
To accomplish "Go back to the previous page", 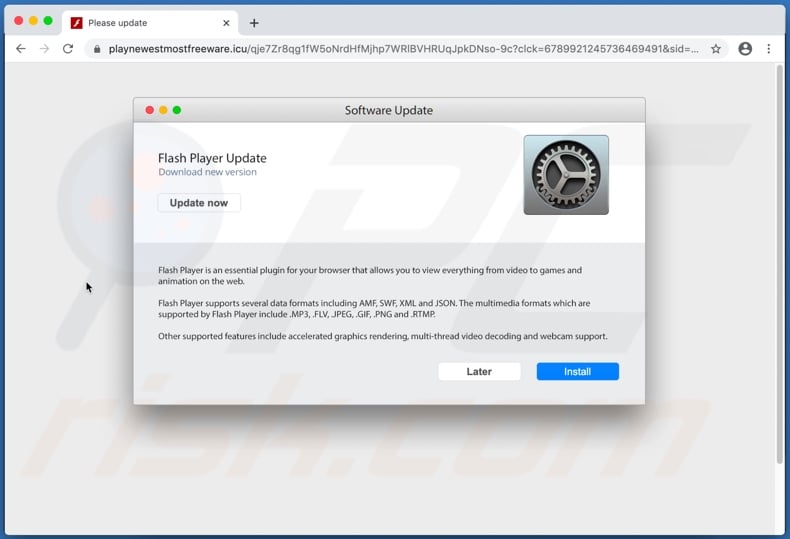I will [21, 49].
